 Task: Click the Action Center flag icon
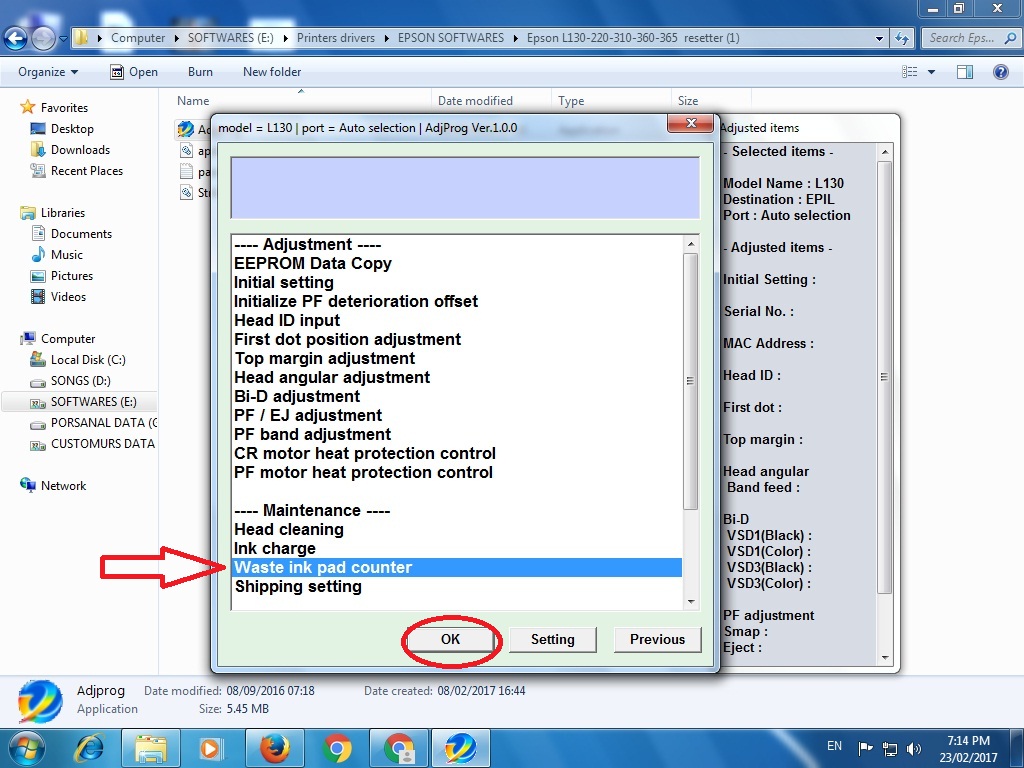[x=865, y=749]
